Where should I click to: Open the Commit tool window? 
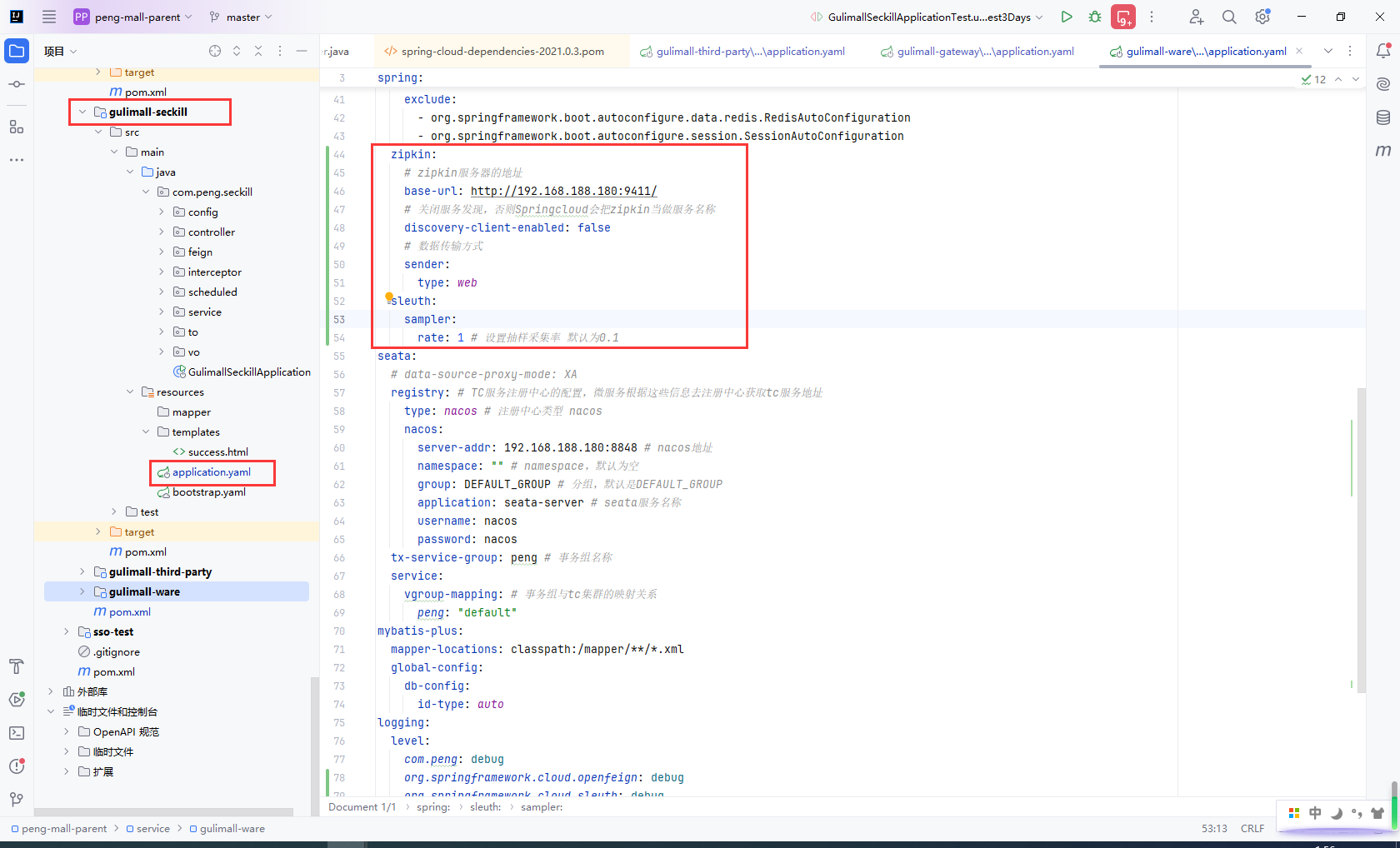17,84
